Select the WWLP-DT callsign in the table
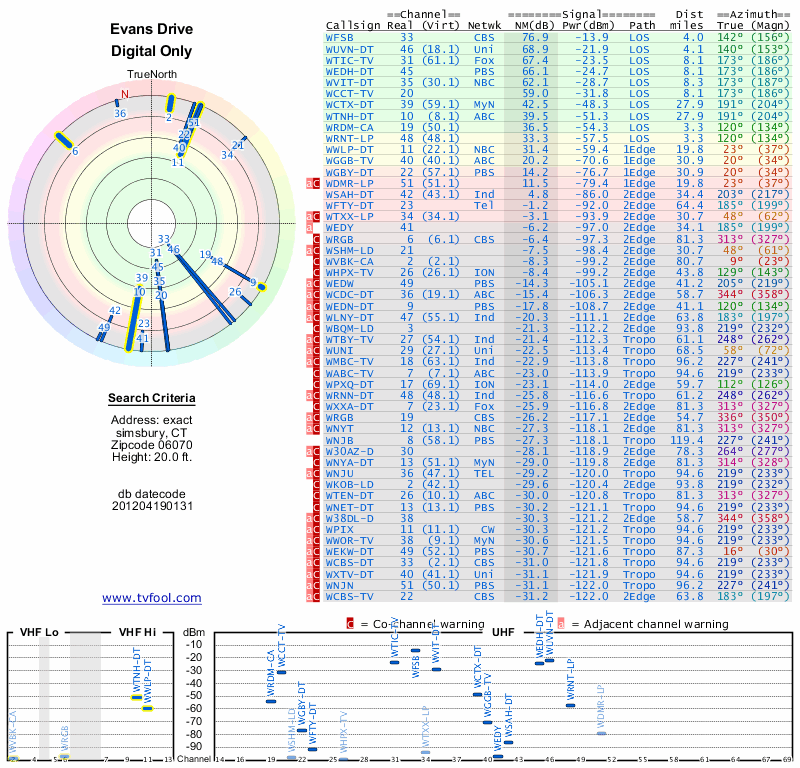This screenshot has height=768, width=800. (349, 150)
